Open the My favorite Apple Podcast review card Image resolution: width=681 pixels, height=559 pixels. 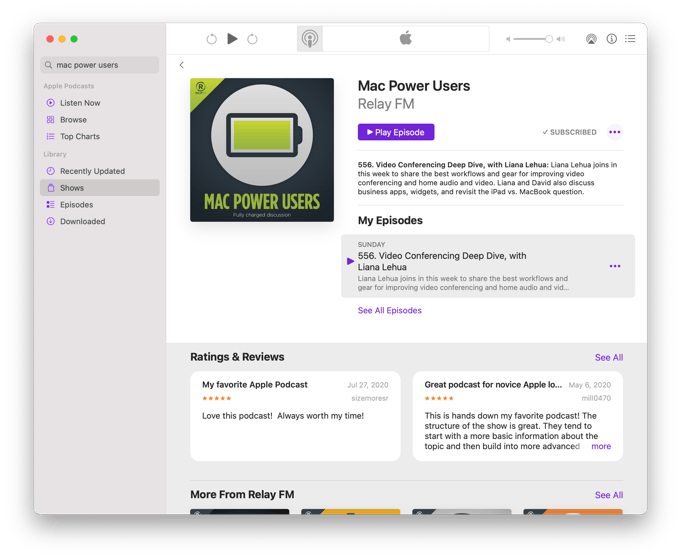click(295, 416)
